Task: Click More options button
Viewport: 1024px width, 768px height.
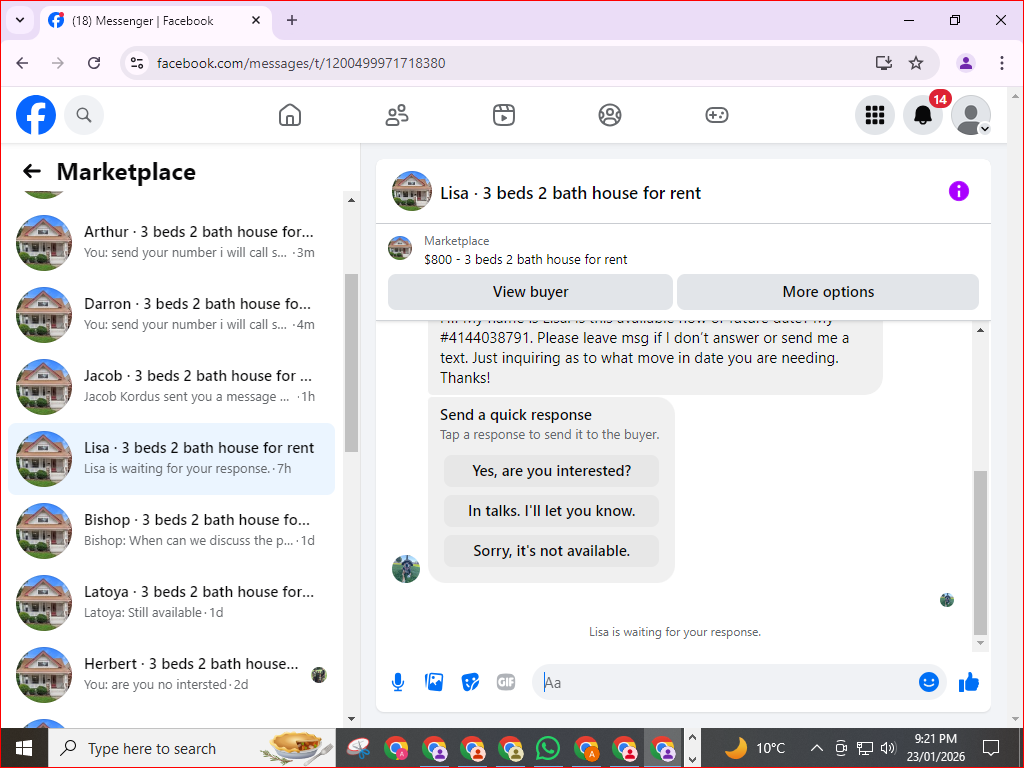Action: pos(828,292)
